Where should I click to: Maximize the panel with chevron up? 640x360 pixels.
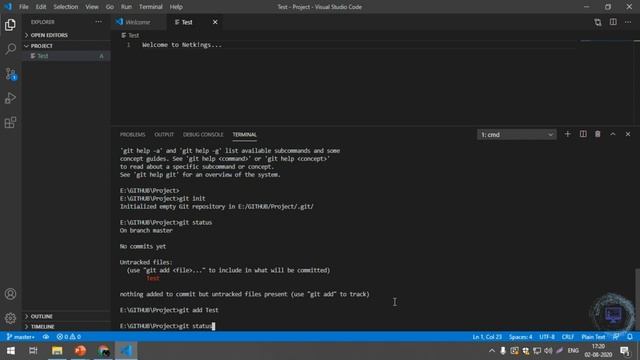[x=613, y=134]
